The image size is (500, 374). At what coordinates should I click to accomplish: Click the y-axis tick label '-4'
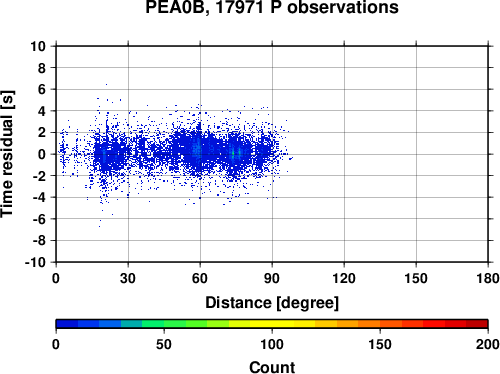[x=39, y=197]
